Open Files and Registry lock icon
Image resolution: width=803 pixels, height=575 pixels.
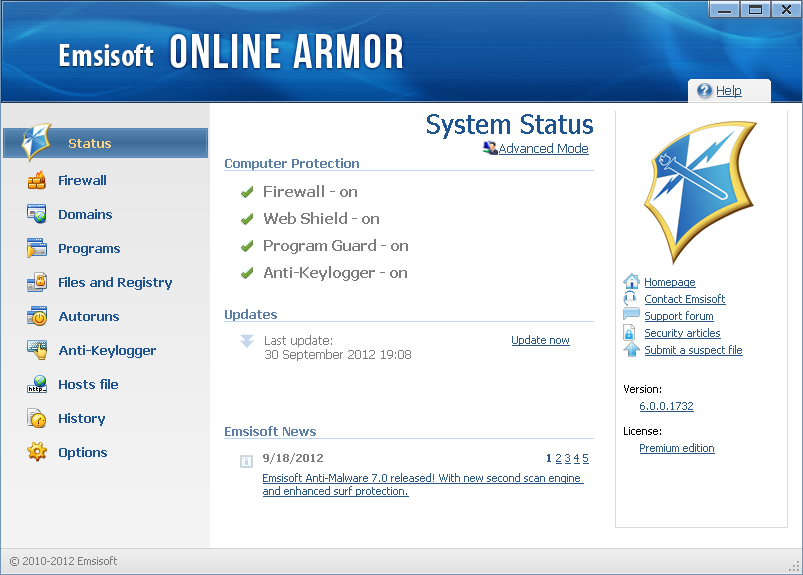(37, 282)
